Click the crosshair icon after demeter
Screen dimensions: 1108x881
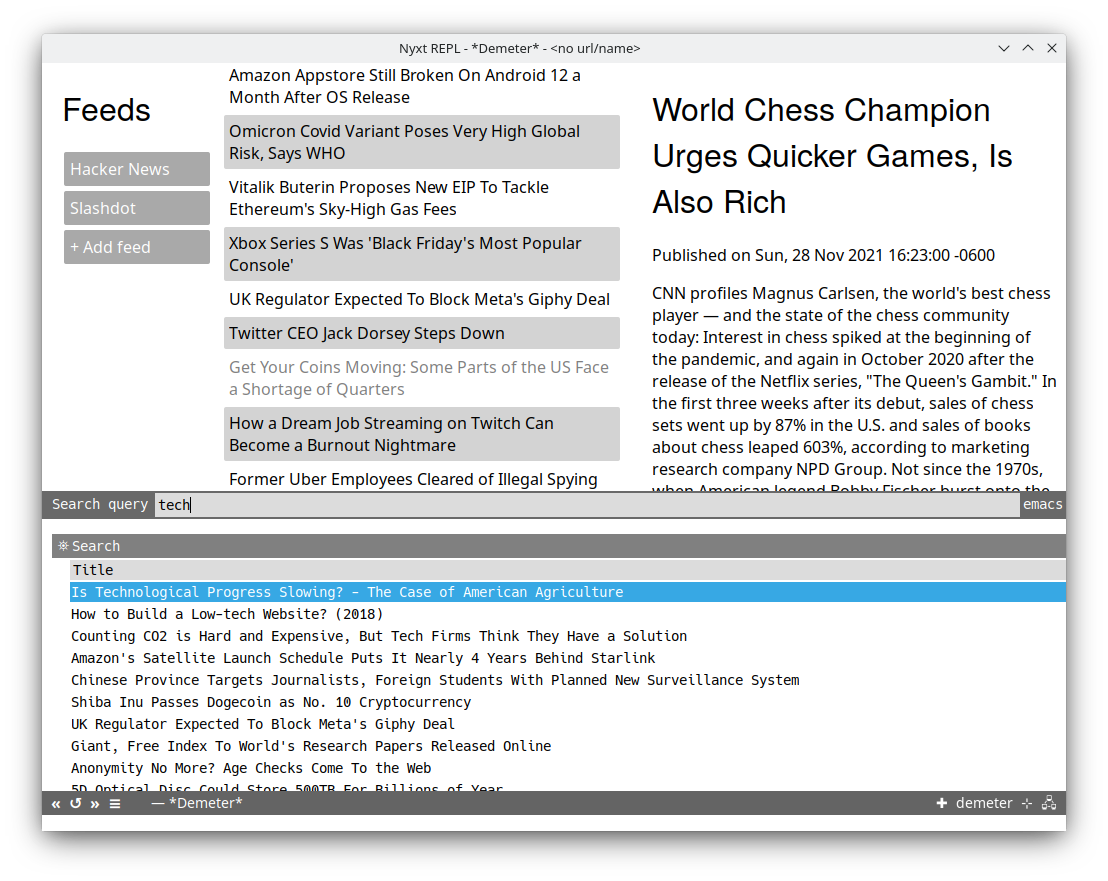point(1027,803)
